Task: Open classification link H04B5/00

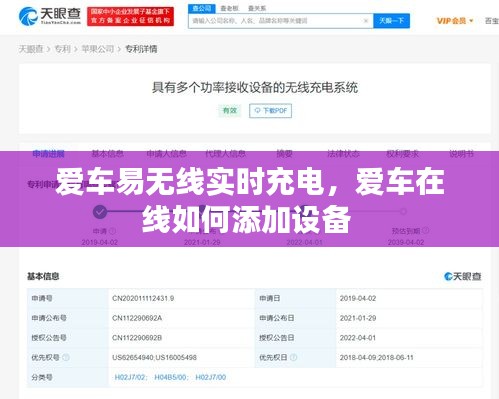Action: click(170, 377)
